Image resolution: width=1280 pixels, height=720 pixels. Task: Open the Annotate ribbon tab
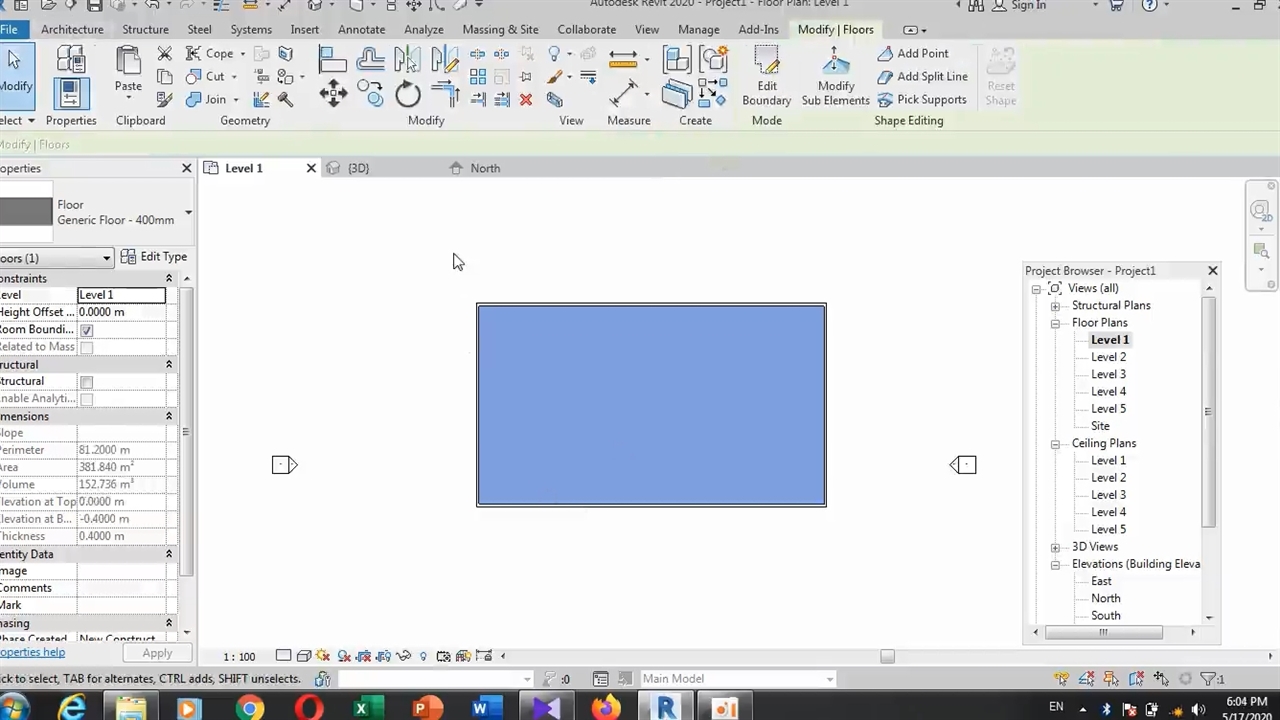click(x=361, y=29)
